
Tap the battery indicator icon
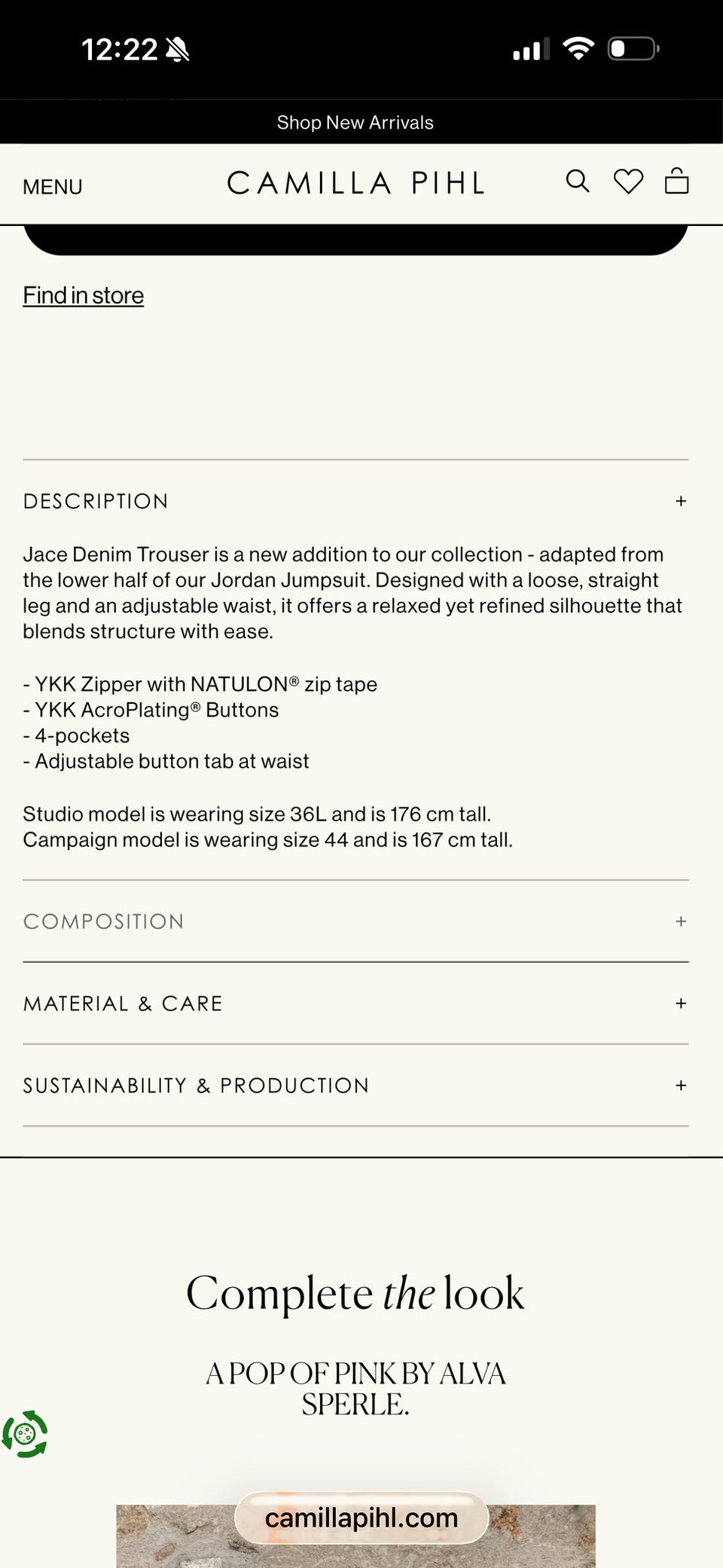[x=633, y=49]
